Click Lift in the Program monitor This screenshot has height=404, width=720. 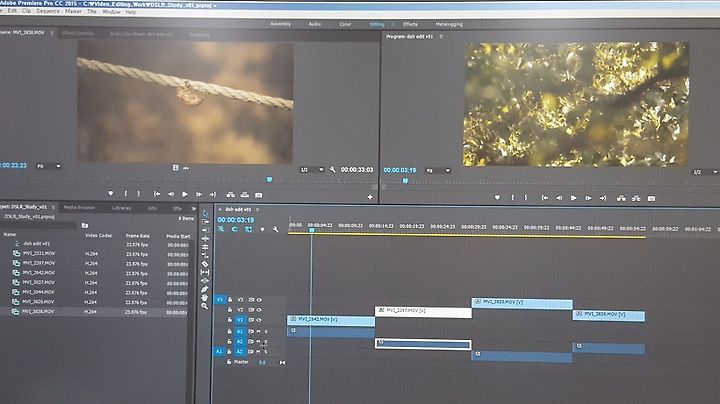(621, 198)
